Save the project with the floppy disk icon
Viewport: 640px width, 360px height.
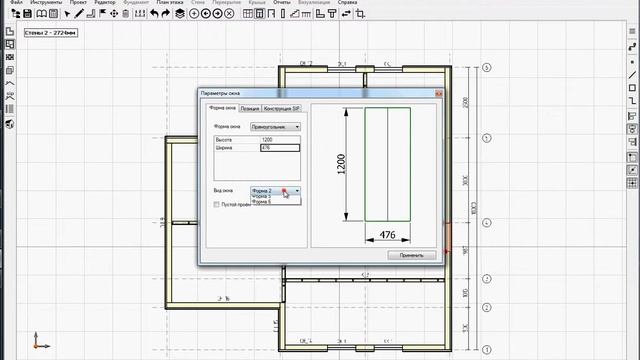click(x=27, y=14)
